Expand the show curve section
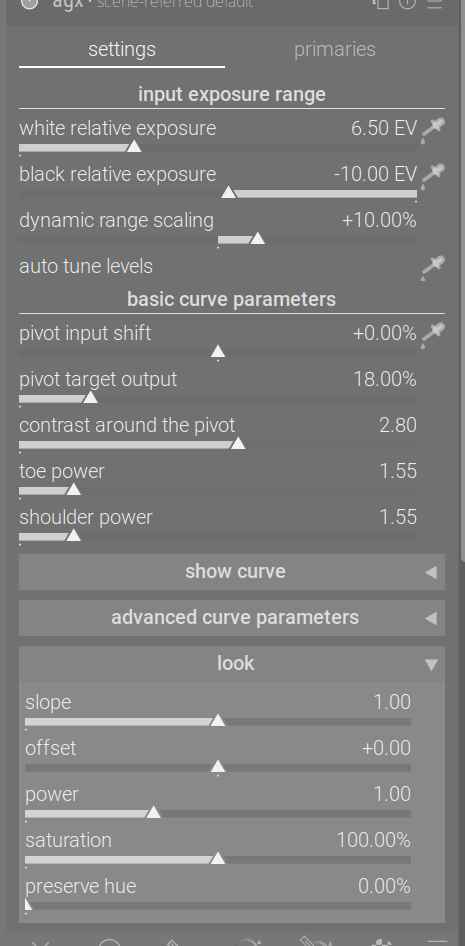This screenshot has height=946, width=465. pos(232,572)
